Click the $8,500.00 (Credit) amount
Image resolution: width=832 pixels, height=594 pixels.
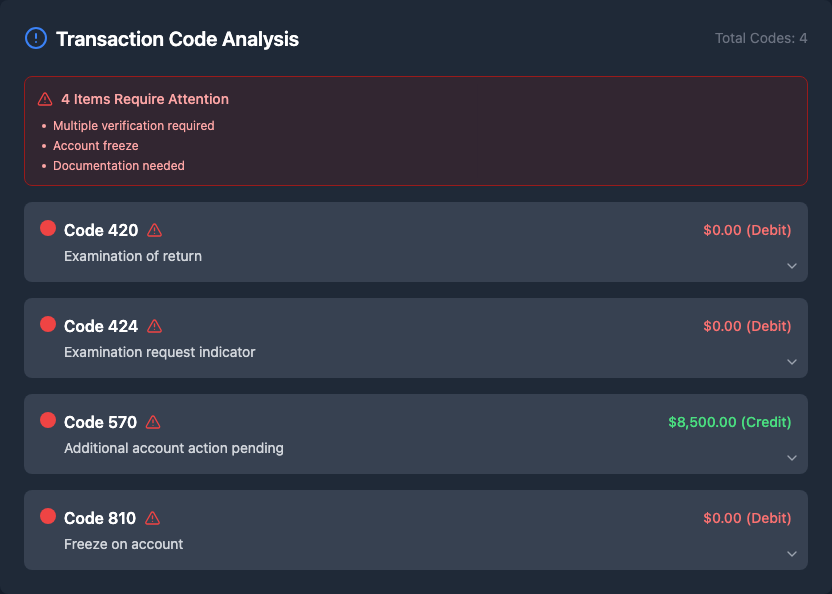(729, 422)
